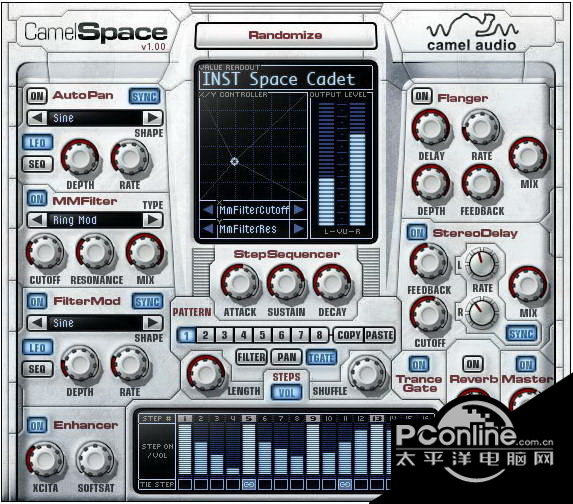The width and height of the screenshot is (573, 504).
Task: Click the Flanger FEEDBACK knob
Action: pos(481,183)
